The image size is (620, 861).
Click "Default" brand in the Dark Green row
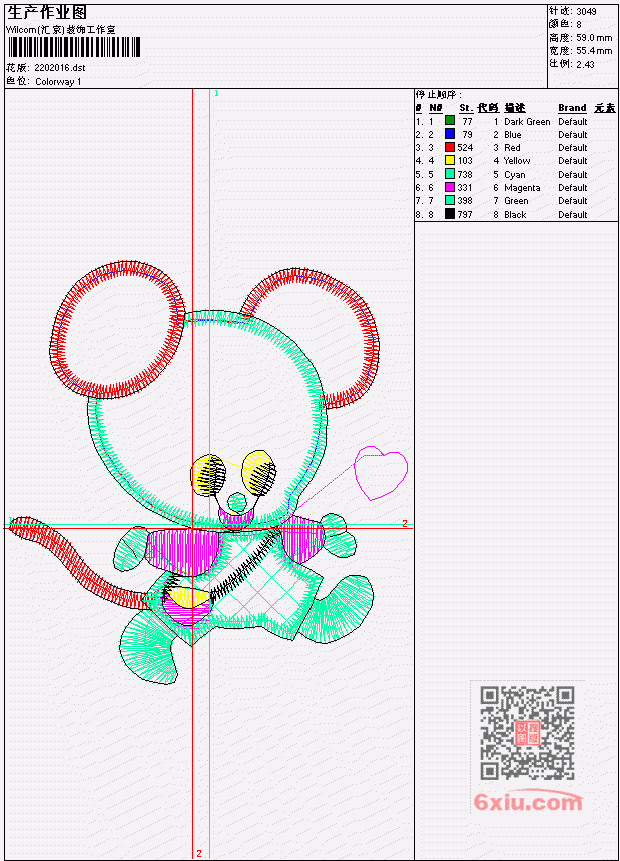573,121
